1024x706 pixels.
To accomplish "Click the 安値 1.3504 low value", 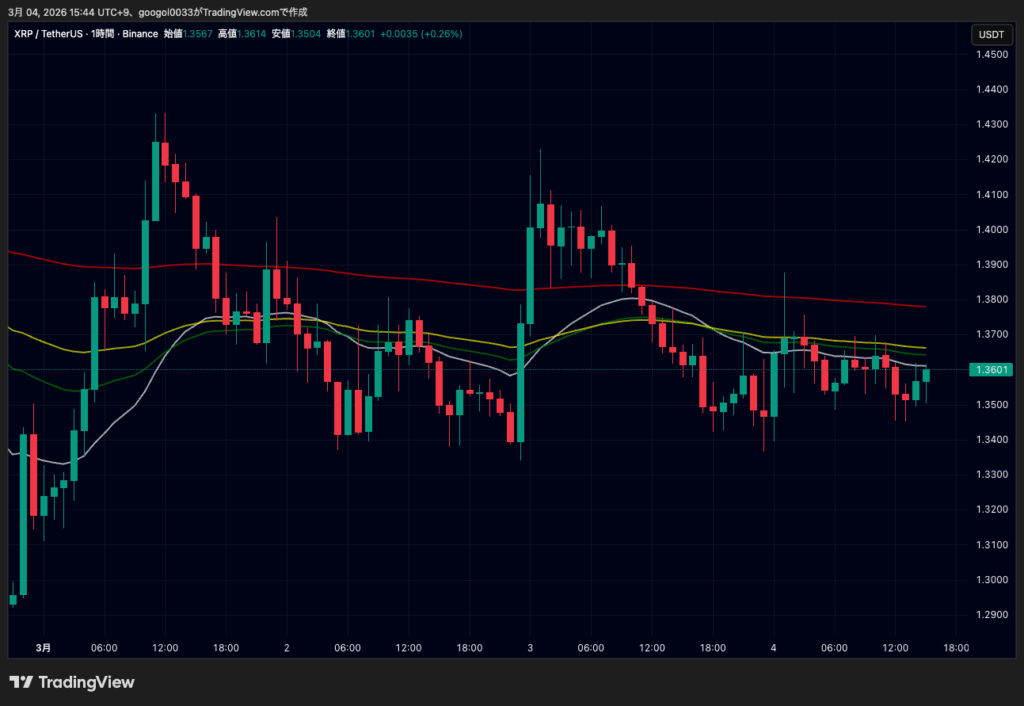I will pyautogui.click(x=296, y=34).
